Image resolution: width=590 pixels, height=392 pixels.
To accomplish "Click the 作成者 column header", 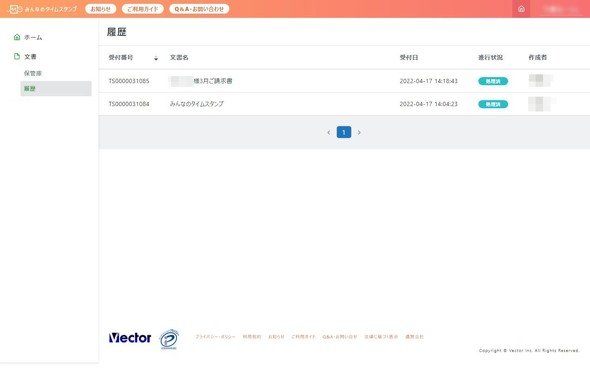I will [538, 58].
